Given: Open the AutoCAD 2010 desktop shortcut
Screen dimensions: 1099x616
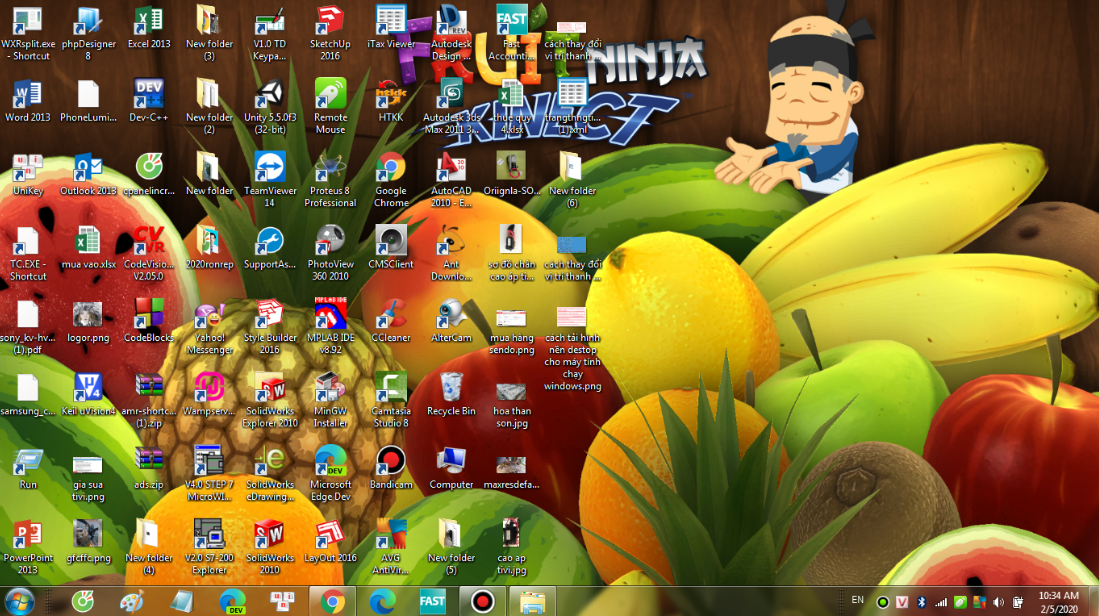Looking at the screenshot, I should (451, 168).
